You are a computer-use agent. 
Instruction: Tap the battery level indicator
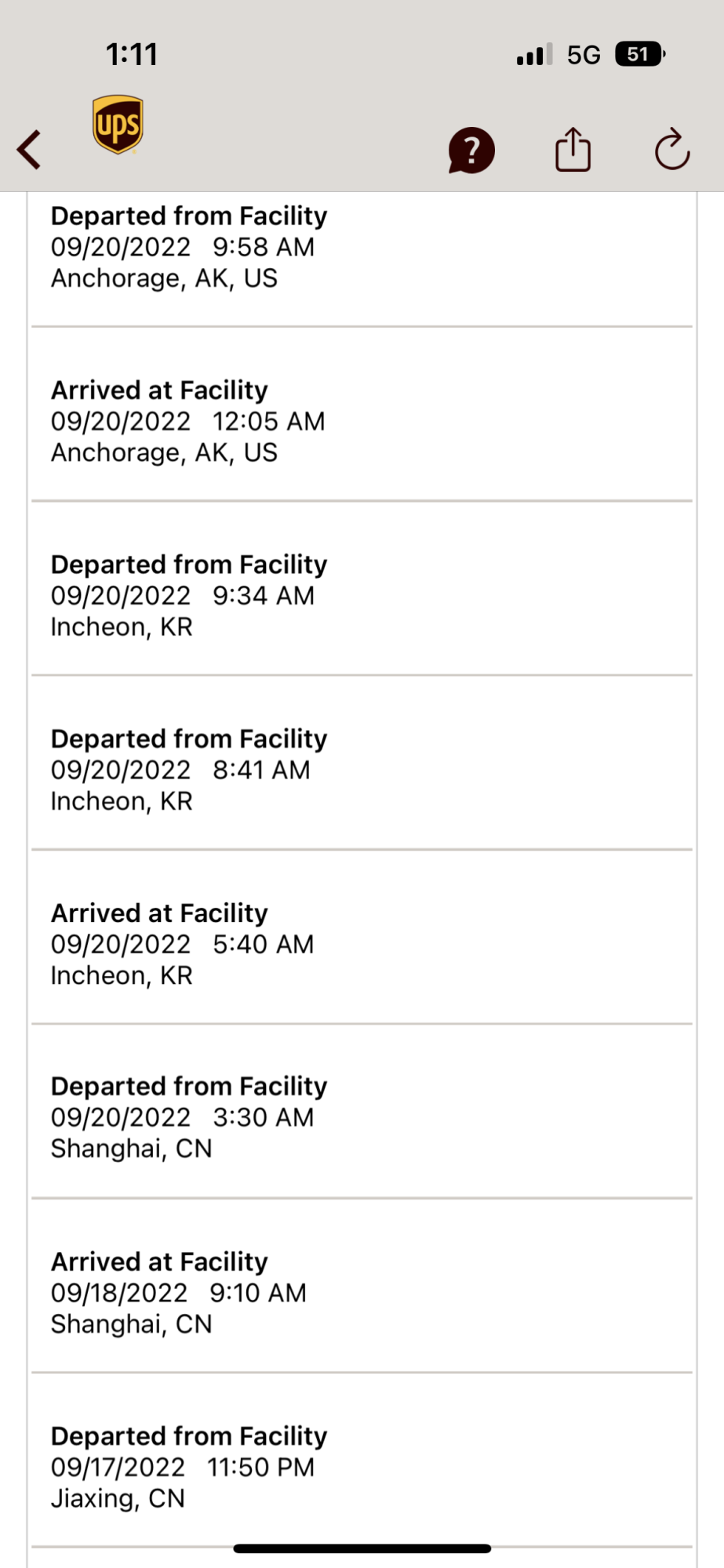pyautogui.click(x=640, y=55)
